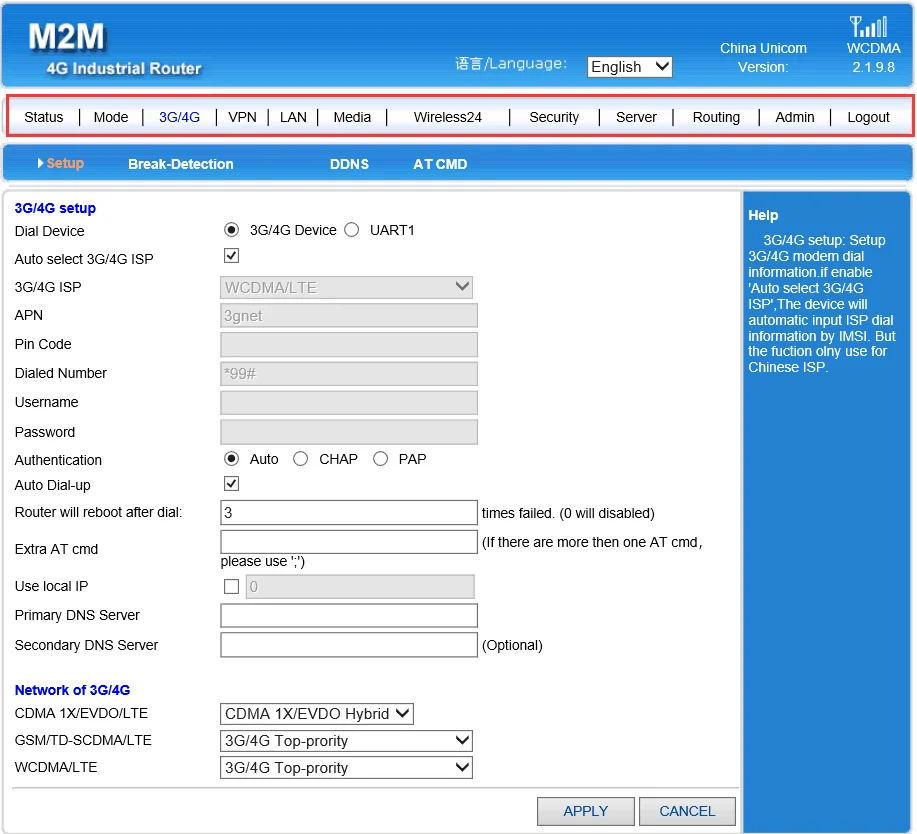The width and height of the screenshot is (917, 834).
Task: Open the AT CMD tab
Action: click(440, 164)
